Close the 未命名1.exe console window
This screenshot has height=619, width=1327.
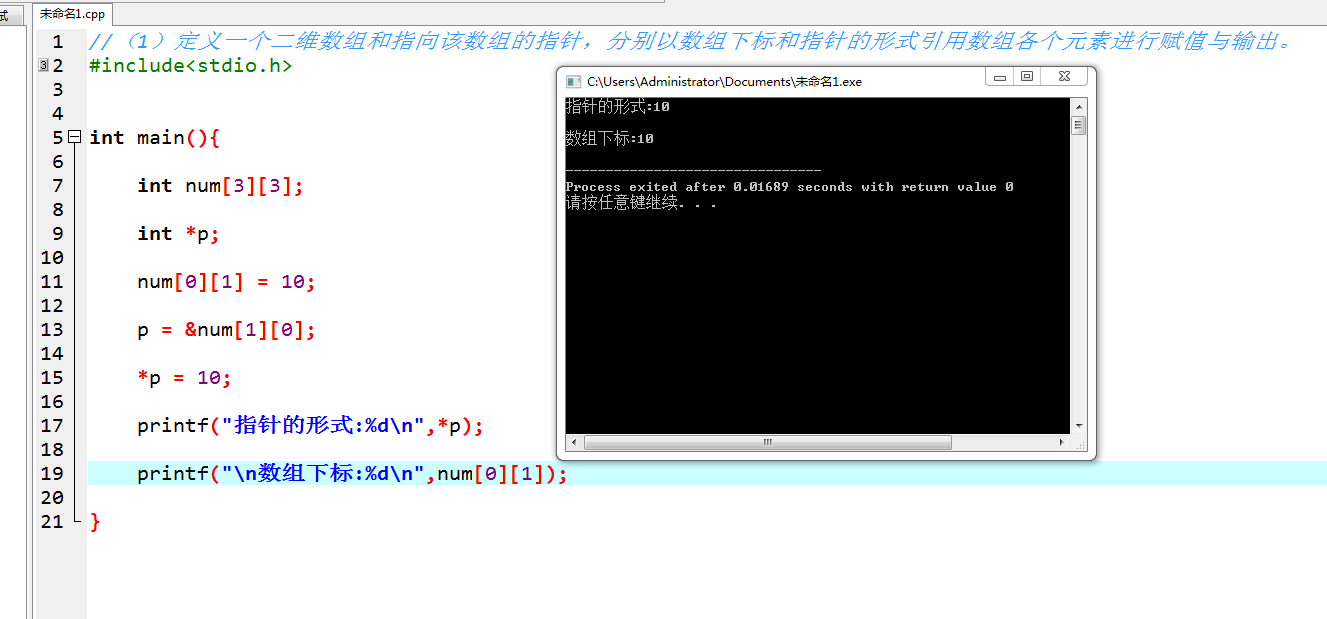1064,77
